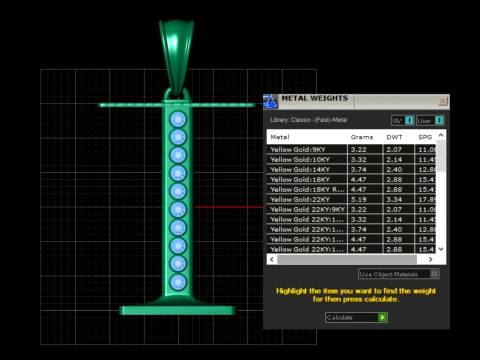Click the horizontal scrollbar thumb

347,259
